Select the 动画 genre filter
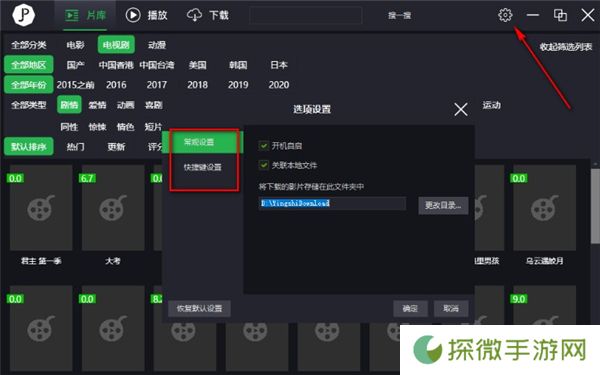Image resolution: width=600 pixels, height=375 pixels. tap(126, 105)
